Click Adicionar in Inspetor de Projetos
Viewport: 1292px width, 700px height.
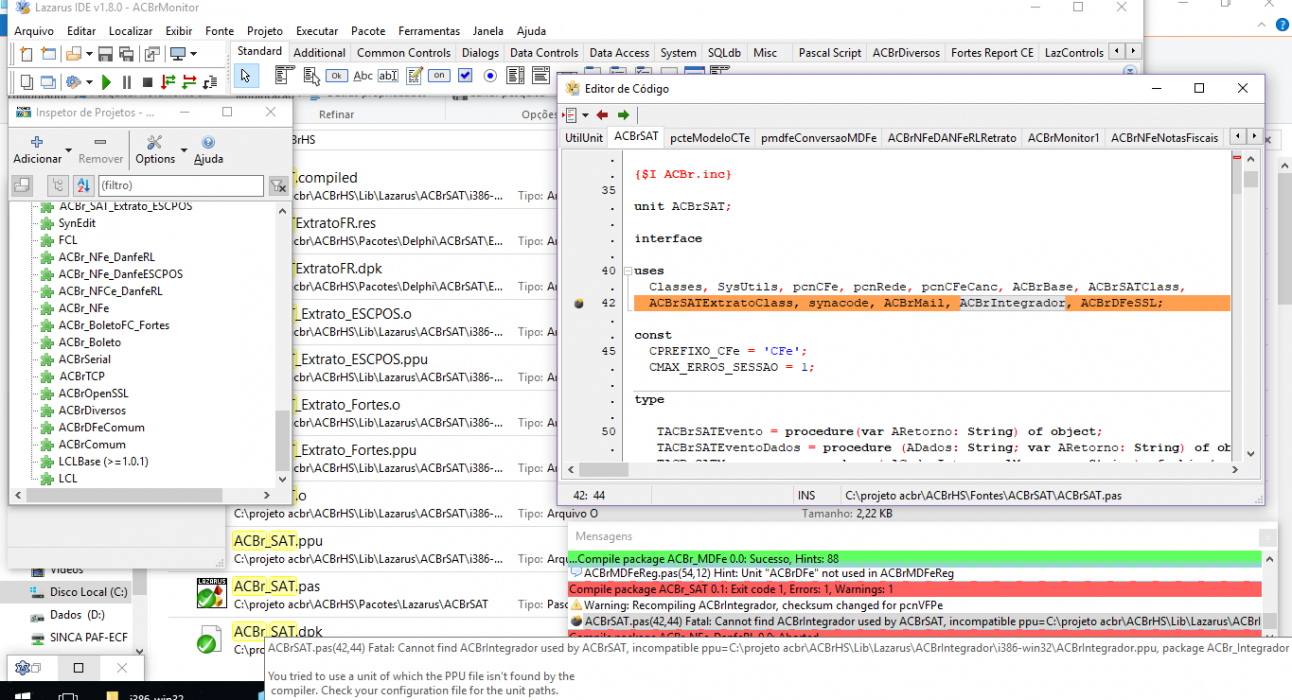coord(37,150)
